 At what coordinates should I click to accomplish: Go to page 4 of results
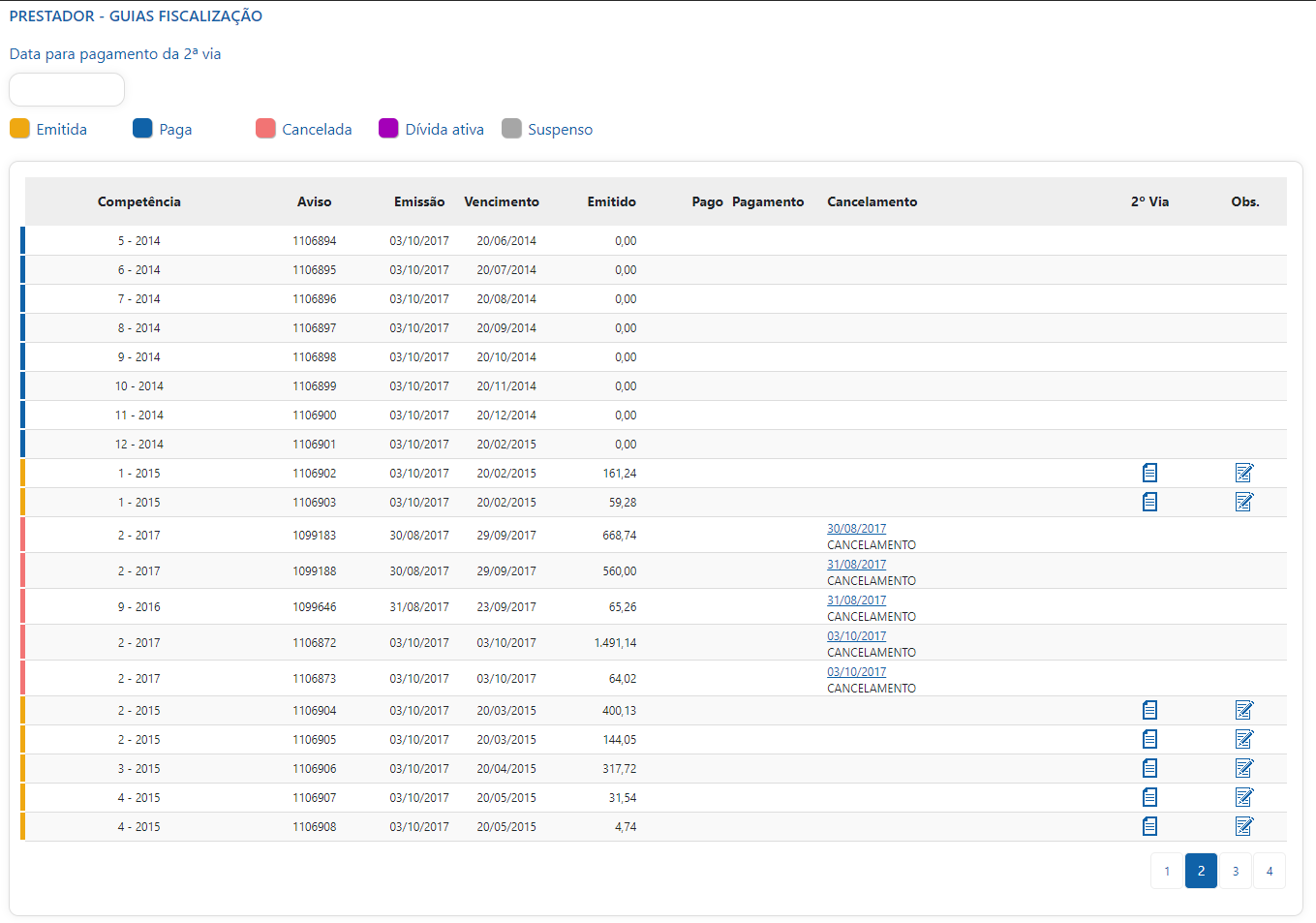pyautogui.click(x=1270, y=871)
